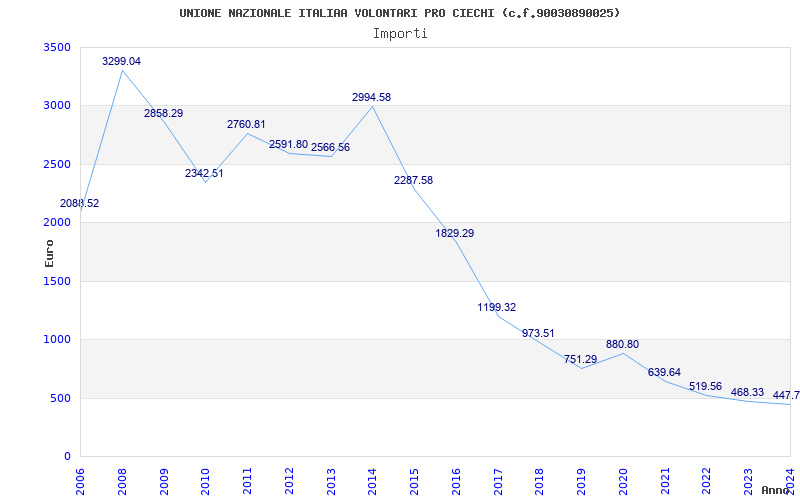Click the Importi subtitle
The width and height of the screenshot is (800, 500).
click(400, 34)
